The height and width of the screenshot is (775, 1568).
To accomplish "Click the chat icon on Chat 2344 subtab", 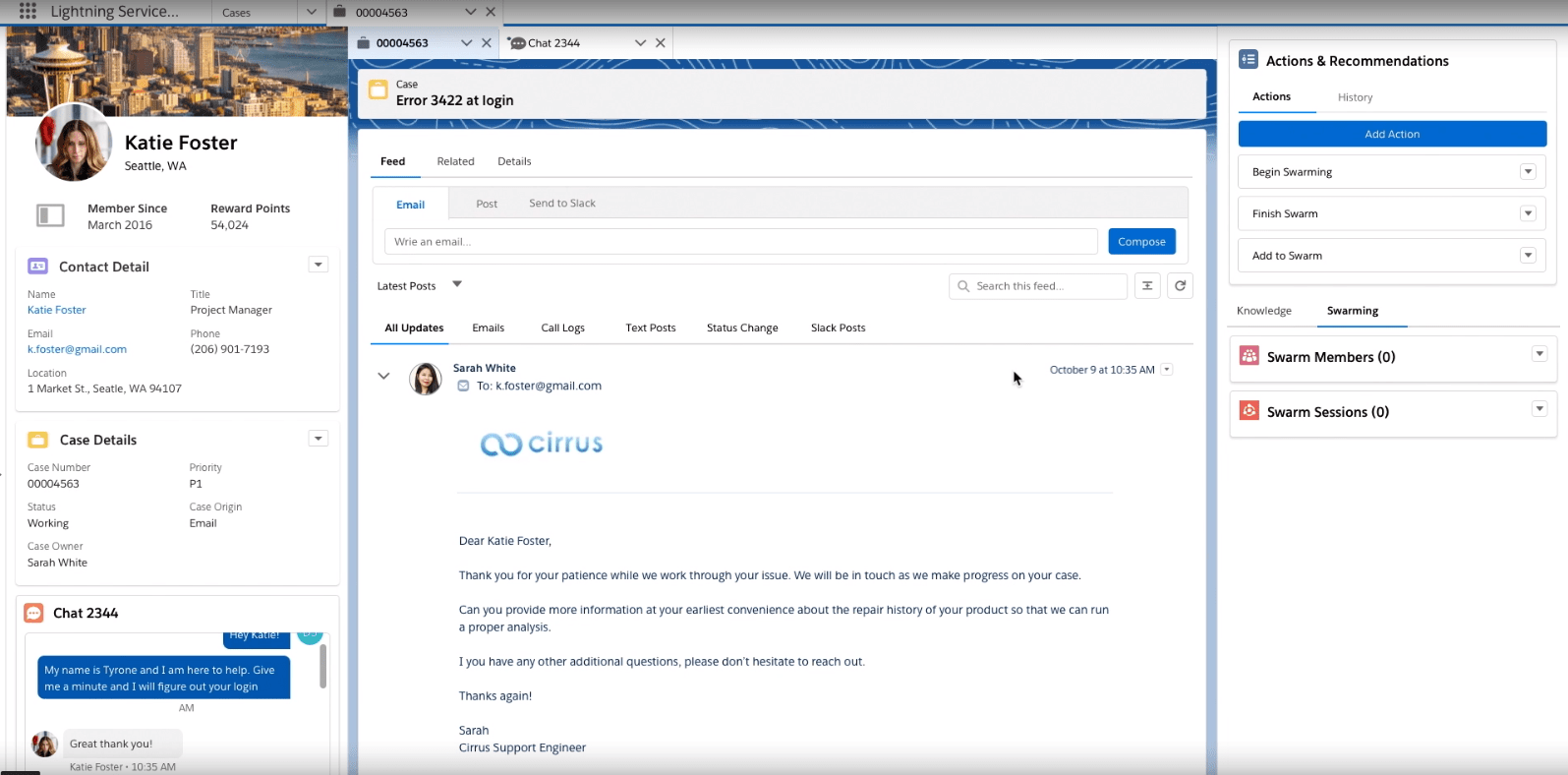I will click(517, 42).
